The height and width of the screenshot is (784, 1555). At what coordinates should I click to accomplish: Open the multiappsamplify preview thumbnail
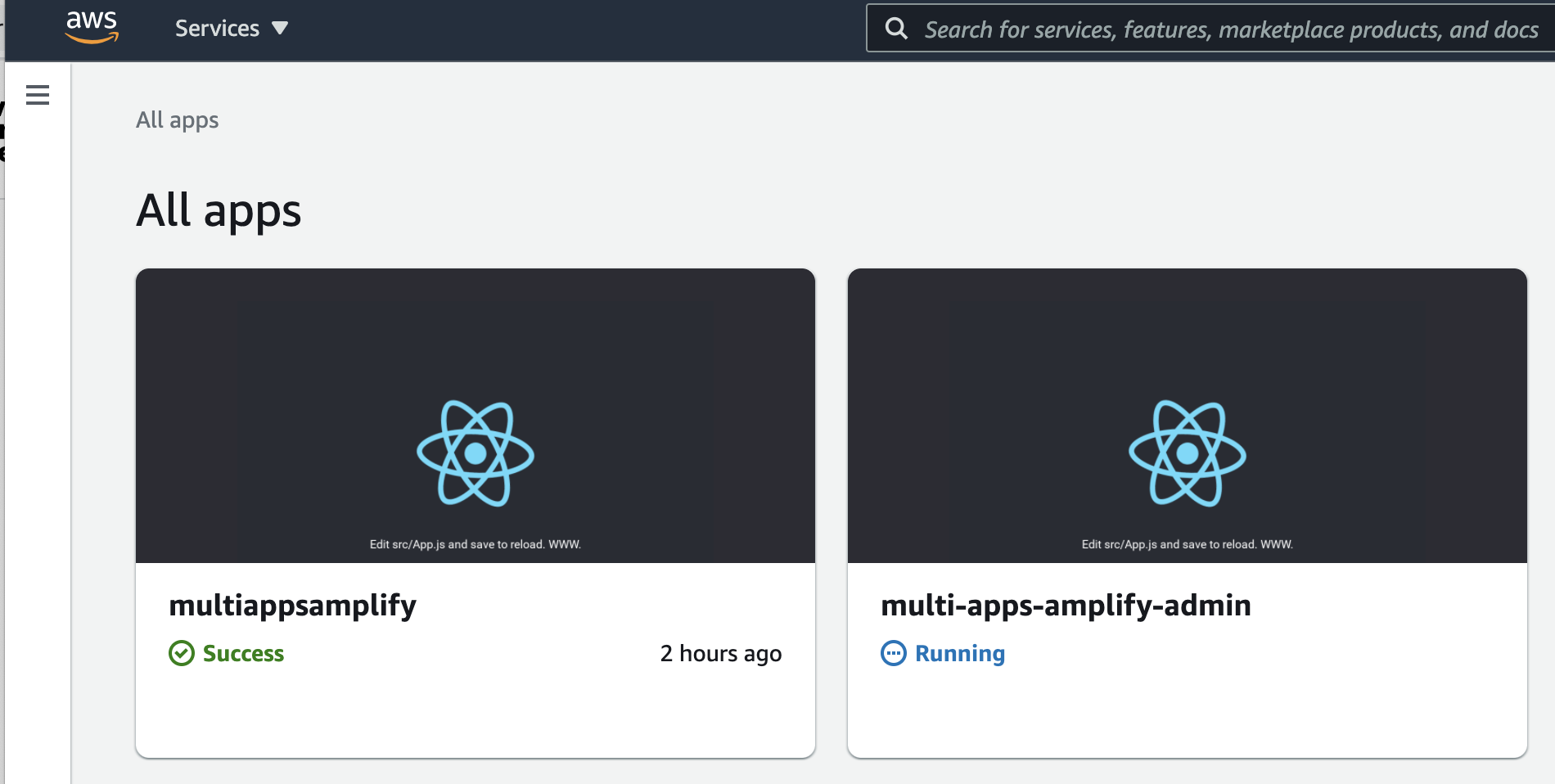tap(476, 416)
